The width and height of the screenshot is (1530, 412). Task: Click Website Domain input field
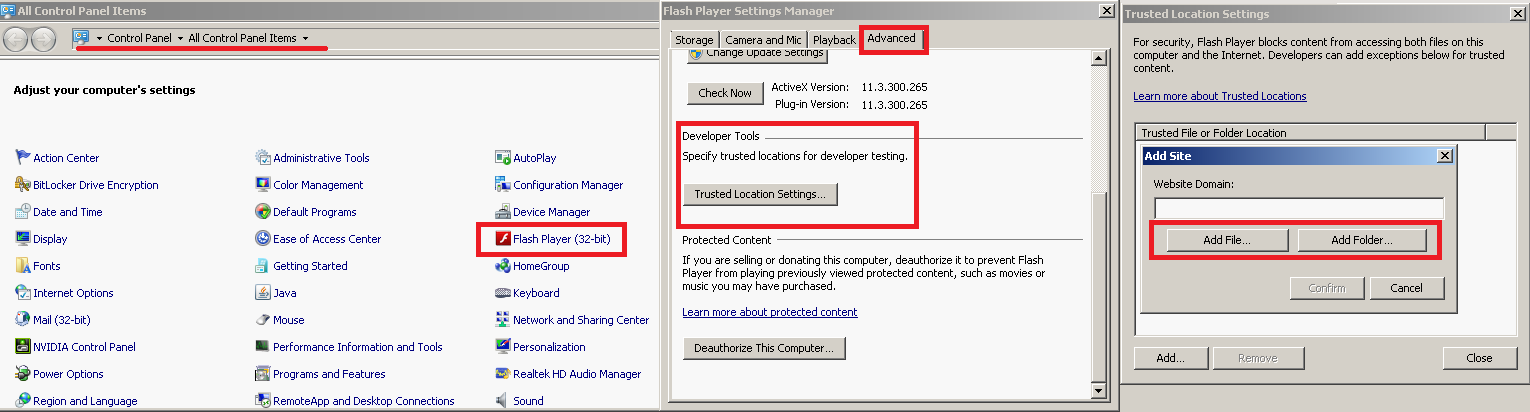pyautogui.click(x=1299, y=208)
